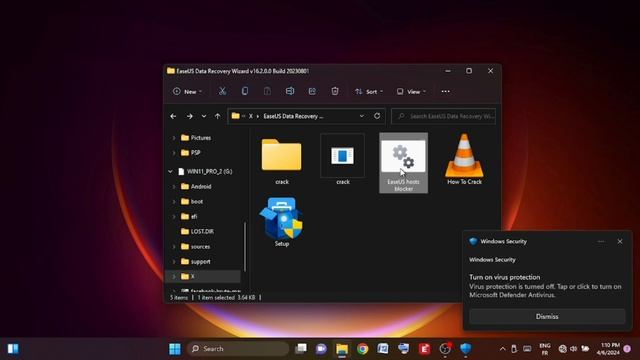Dismiss the Windows Security notification

point(547,316)
